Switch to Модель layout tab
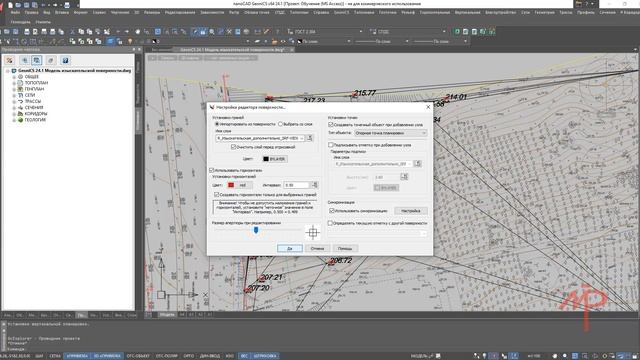Screen dimensions: 640x360 [x=167, y=315]
